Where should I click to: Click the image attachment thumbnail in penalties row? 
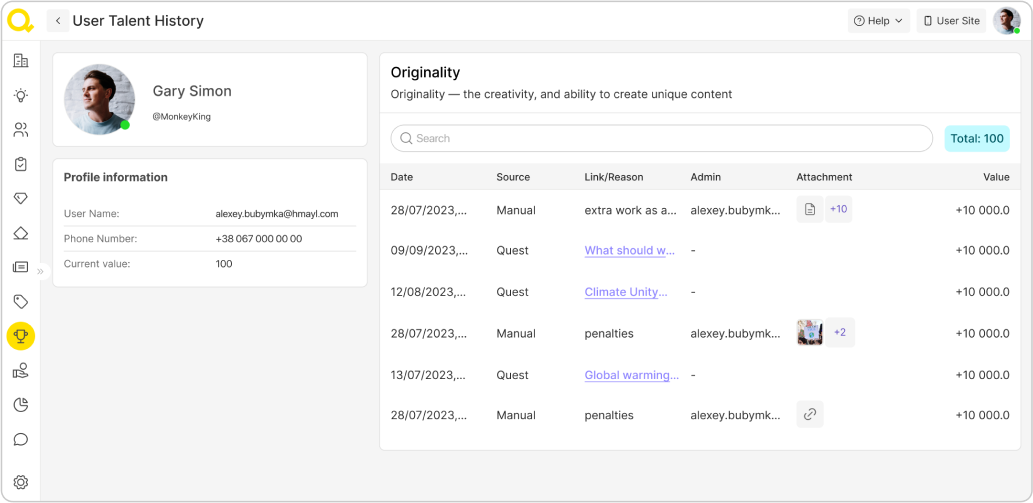[x=810, y=333]
